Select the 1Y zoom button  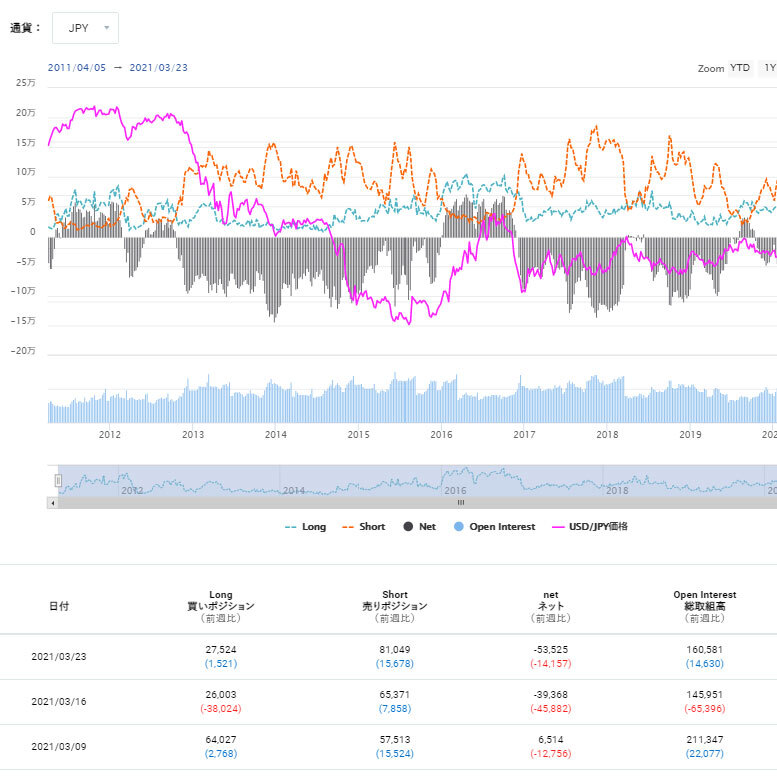point(768,68)
